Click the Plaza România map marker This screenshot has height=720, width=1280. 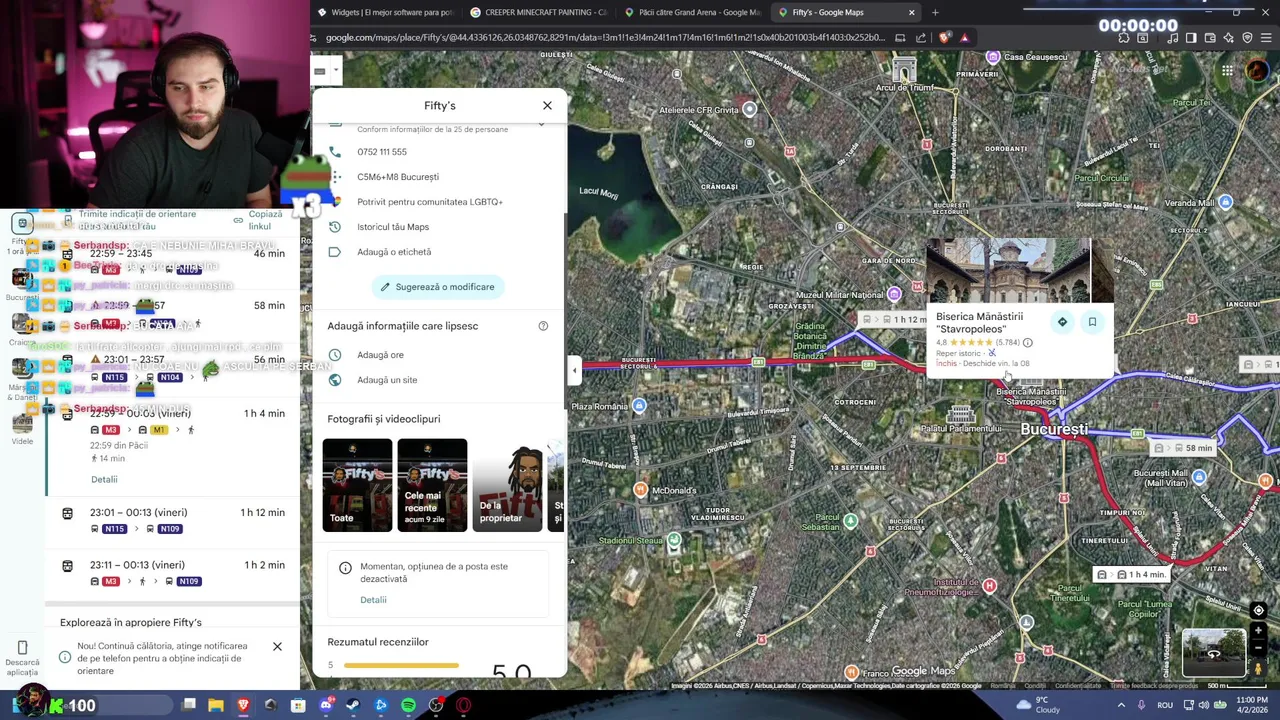click(x=639, y=406)
